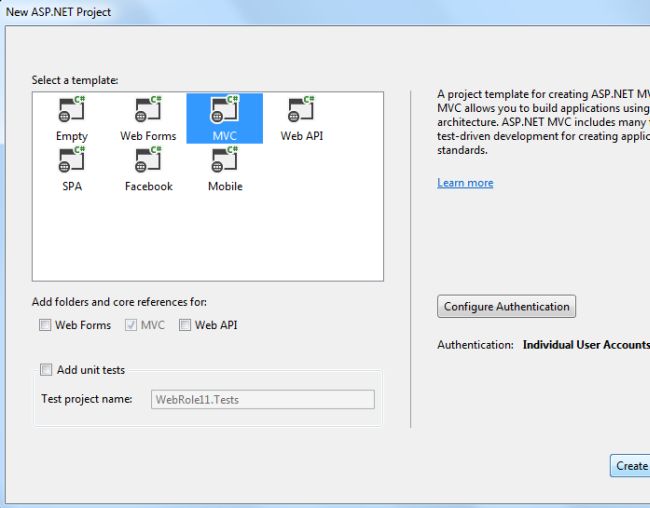This screenshot has width=650, height=508.
Task: Enable the Web API references checkbox
Action: tap(185, 325)
